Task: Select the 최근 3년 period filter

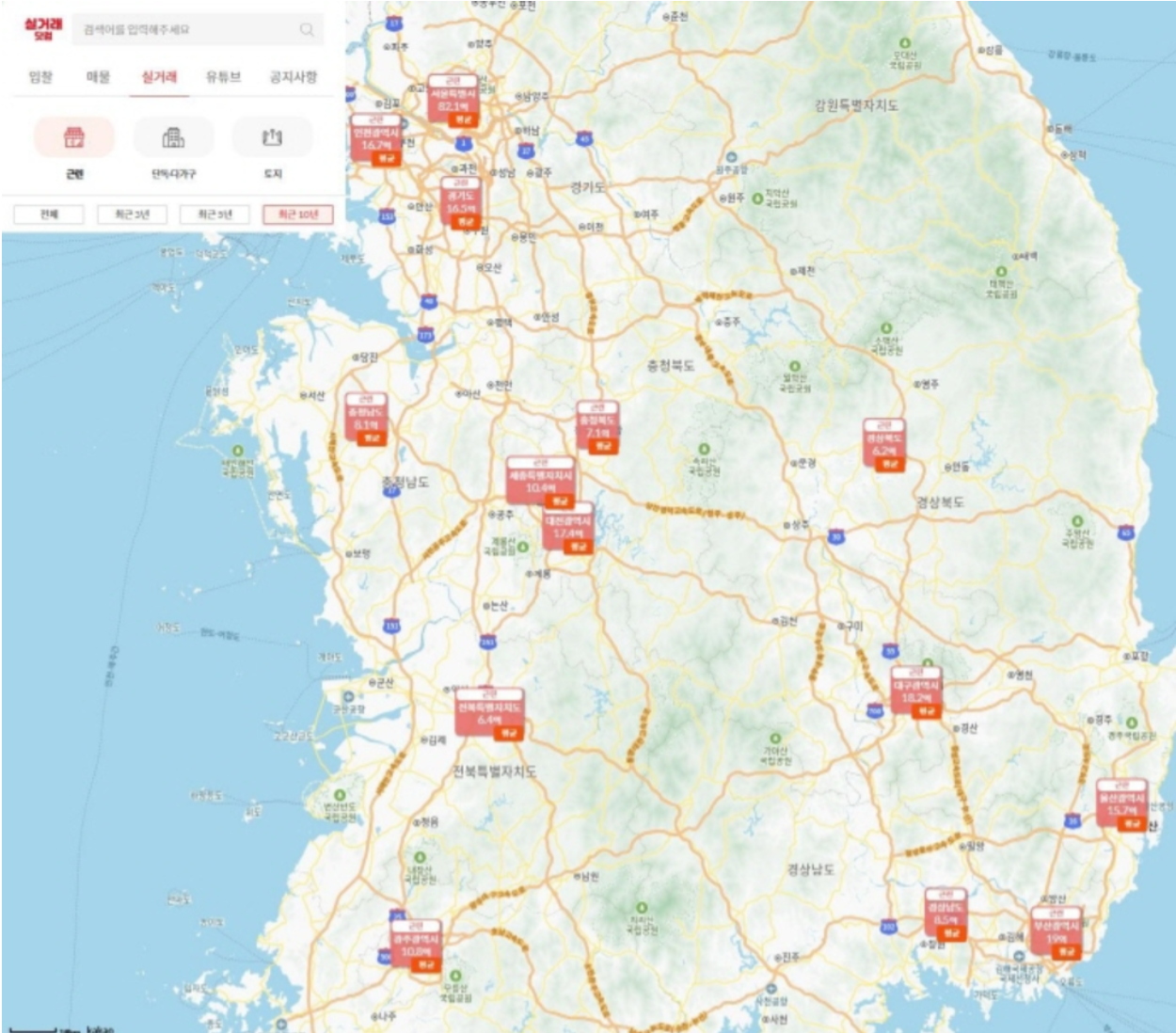Action: click(132, 215)
